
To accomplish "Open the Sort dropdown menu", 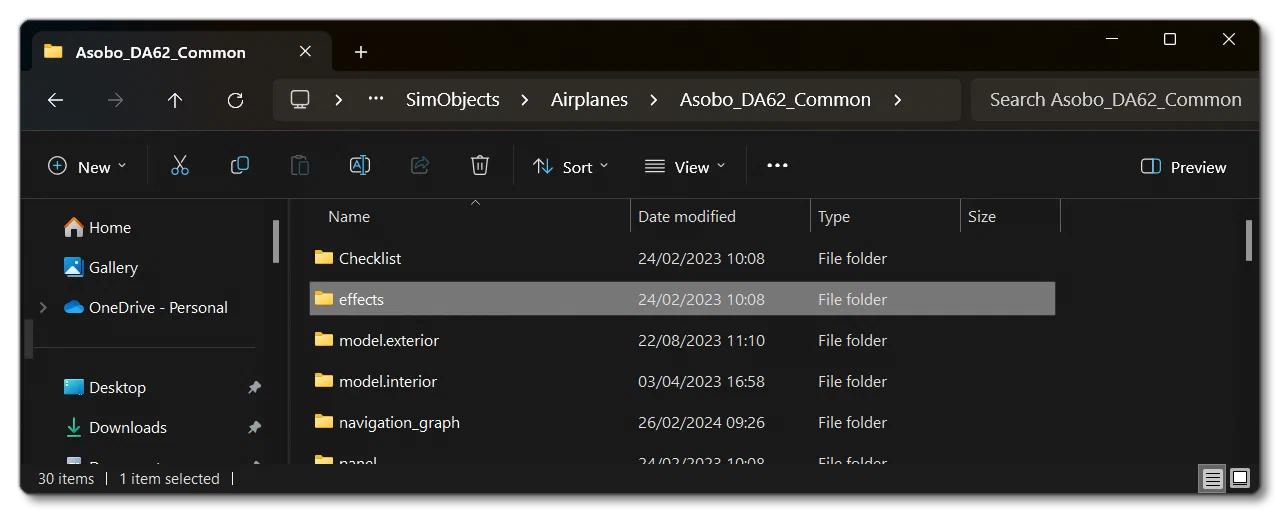I will point(570,167).
